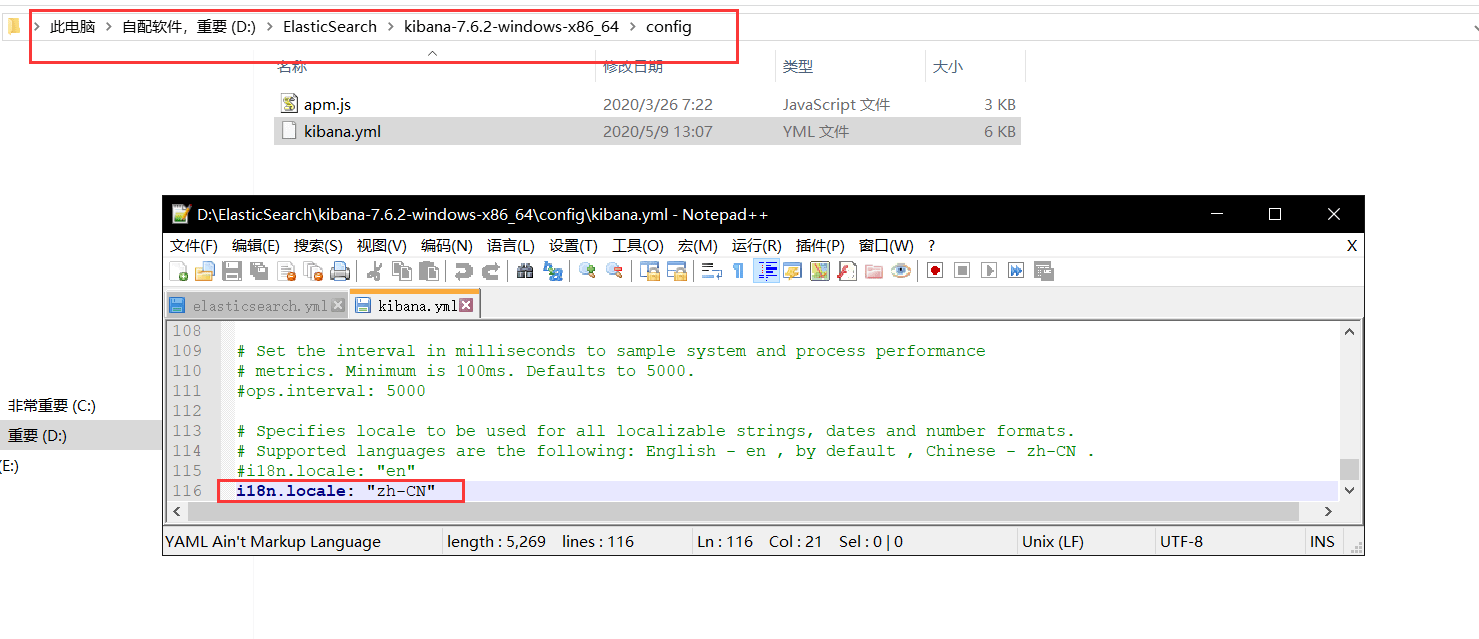Image resolution: width=1479 pixels, height=639 pixels.
Task: Run macro multiple times icon
Action: pyautogui.click(x=1016, y=271)
